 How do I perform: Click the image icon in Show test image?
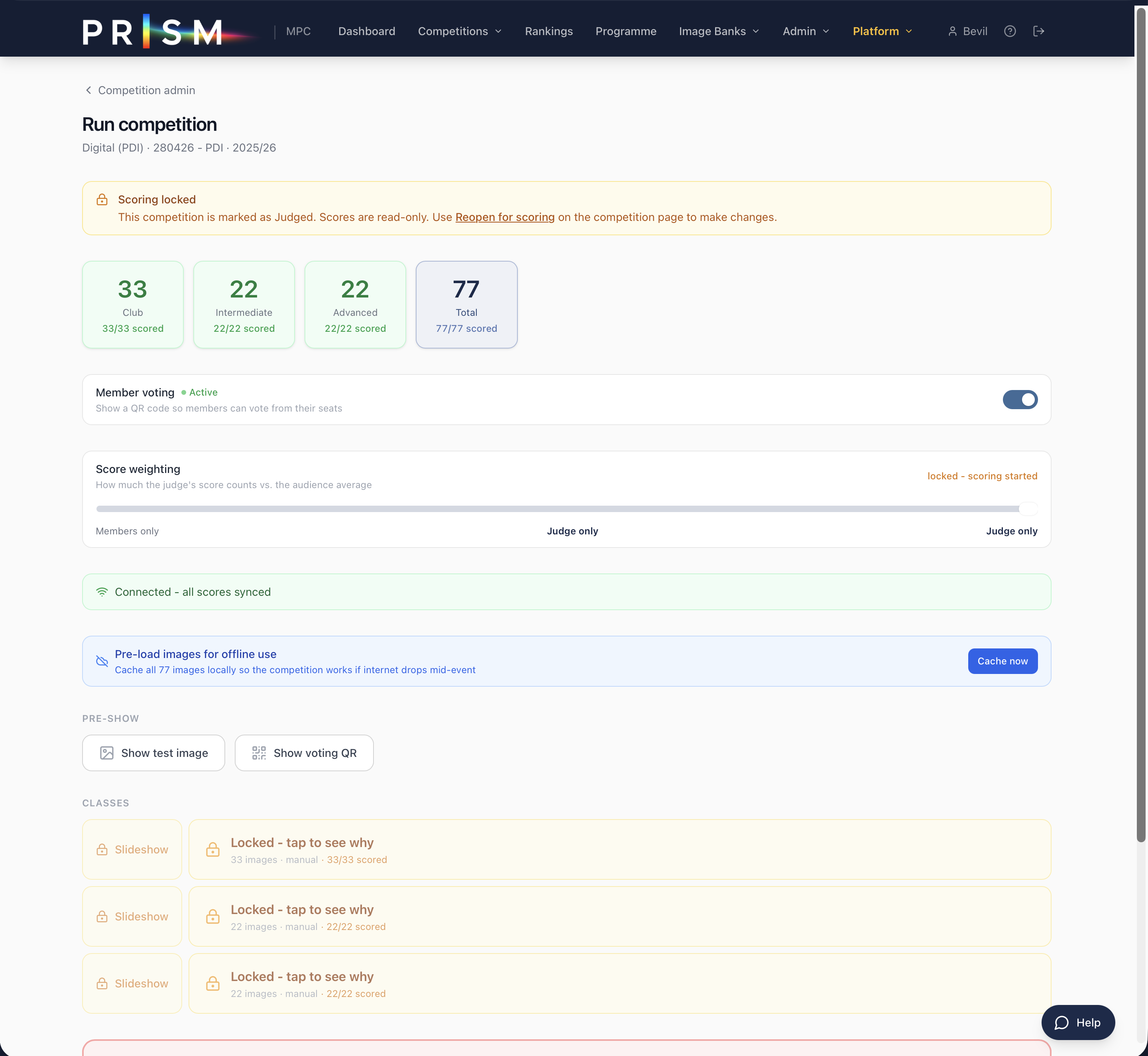tap(107, 753)
